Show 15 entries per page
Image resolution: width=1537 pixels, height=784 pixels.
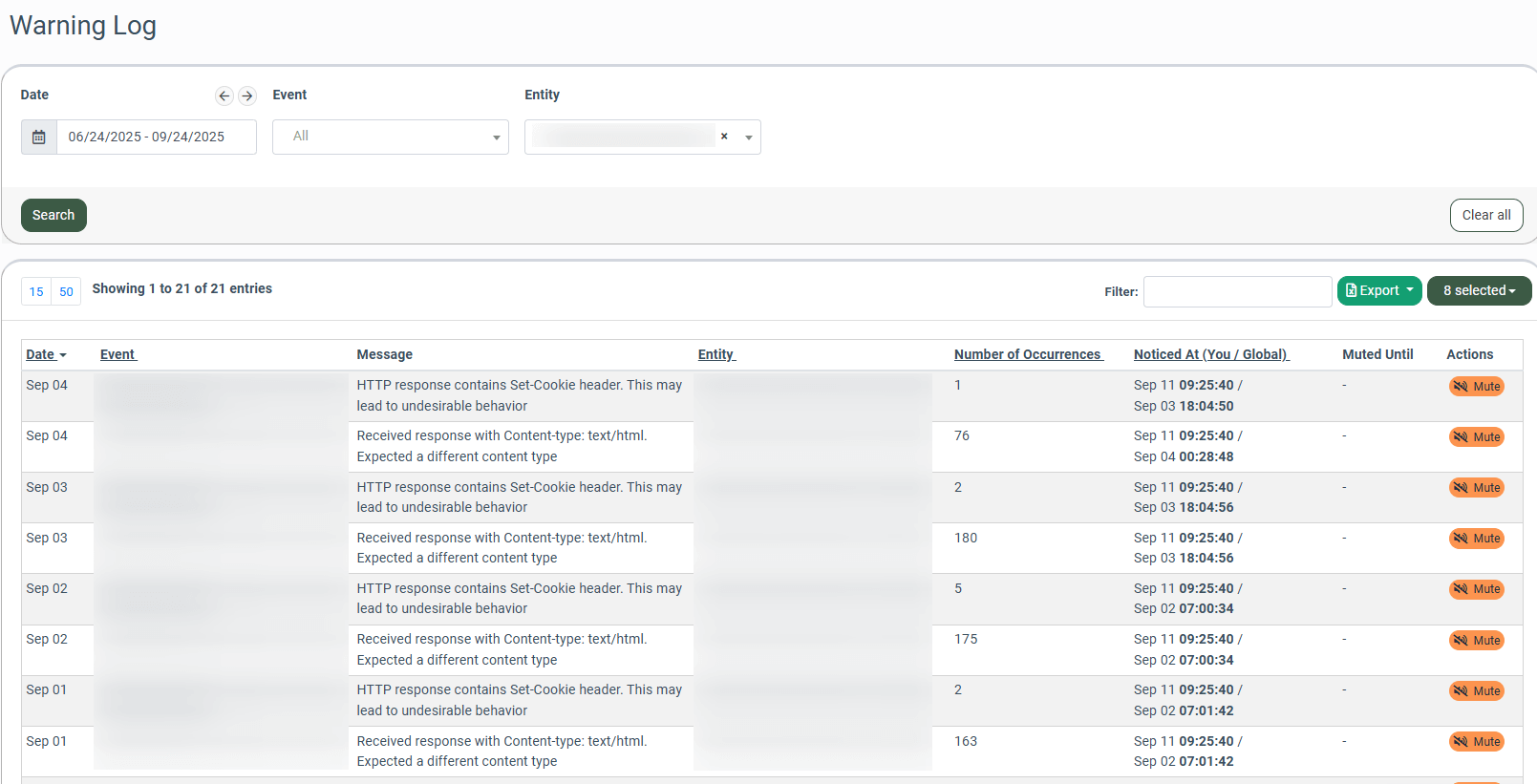click(36, 292)
